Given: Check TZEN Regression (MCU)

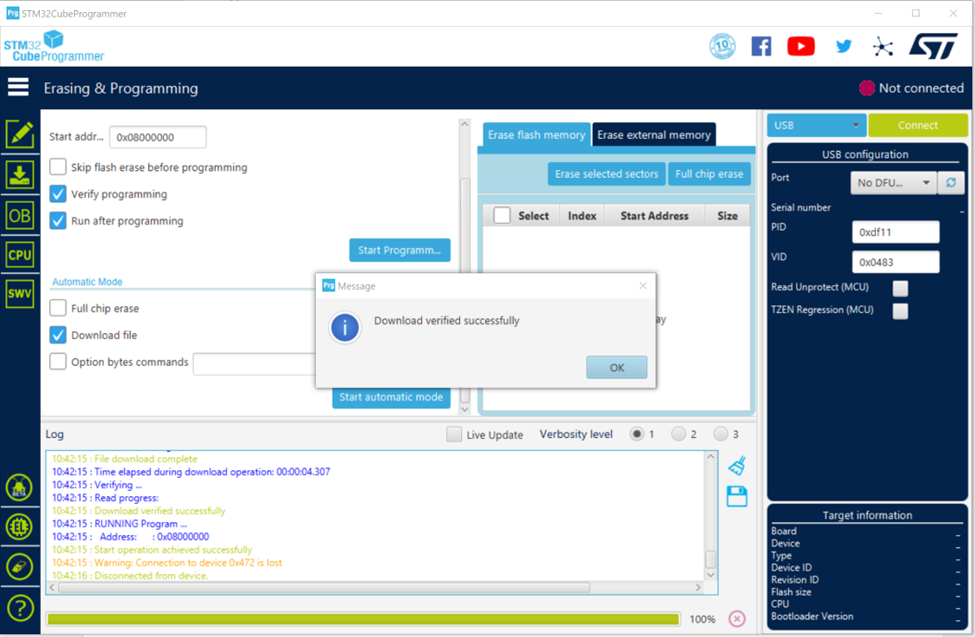Looking at the screenshot, I should point(900,310).
